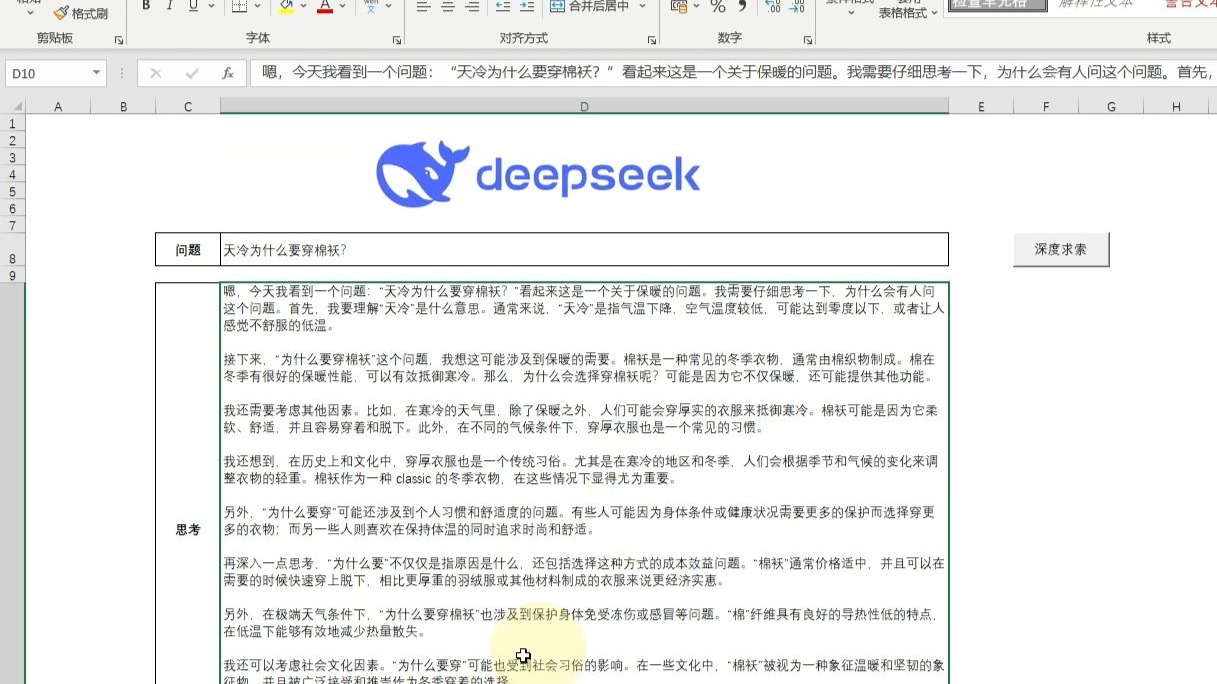This screenshot has height=684, width=1217.
Task: Apply bold formatting
Action: [146, 7]
